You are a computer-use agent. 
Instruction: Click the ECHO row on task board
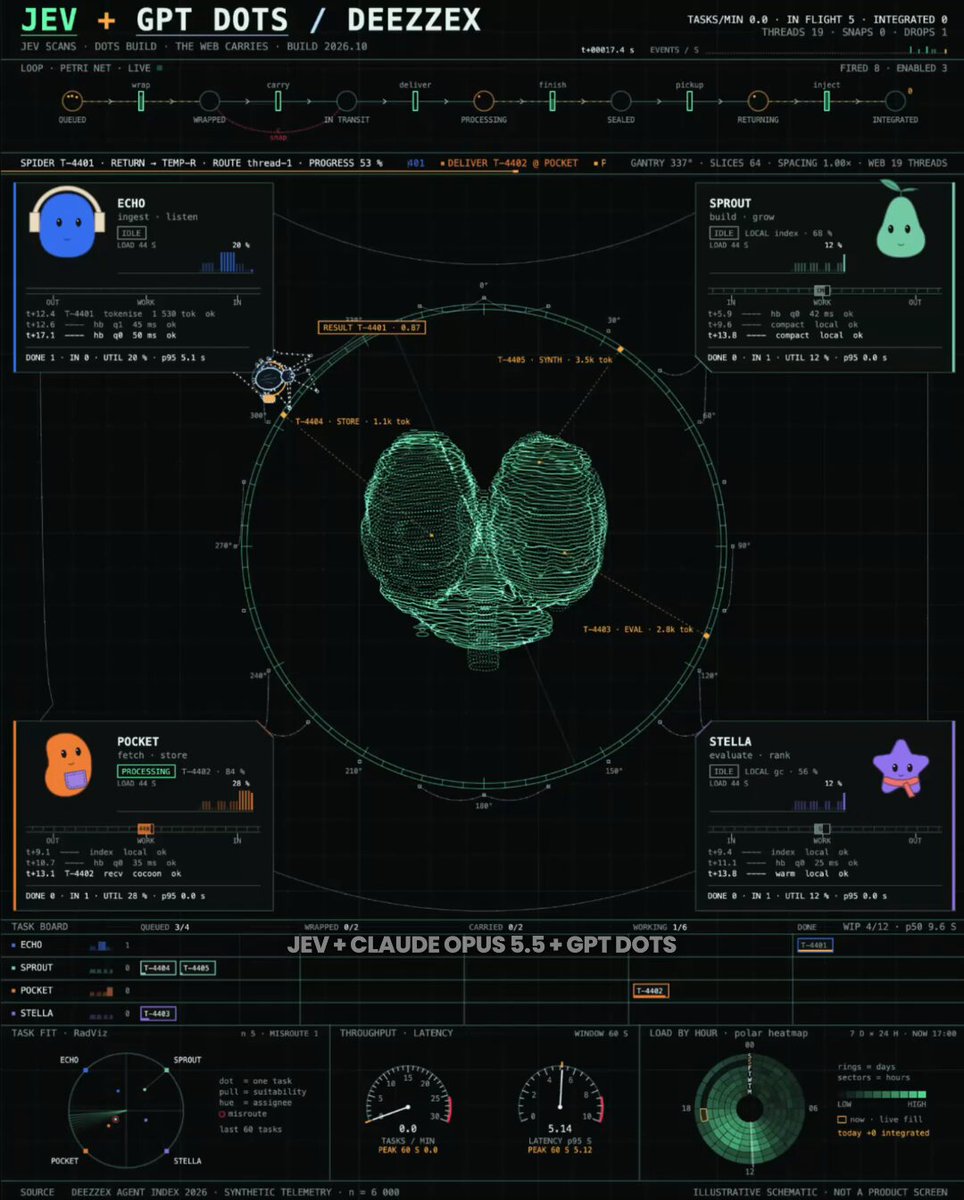click(482, 944)
